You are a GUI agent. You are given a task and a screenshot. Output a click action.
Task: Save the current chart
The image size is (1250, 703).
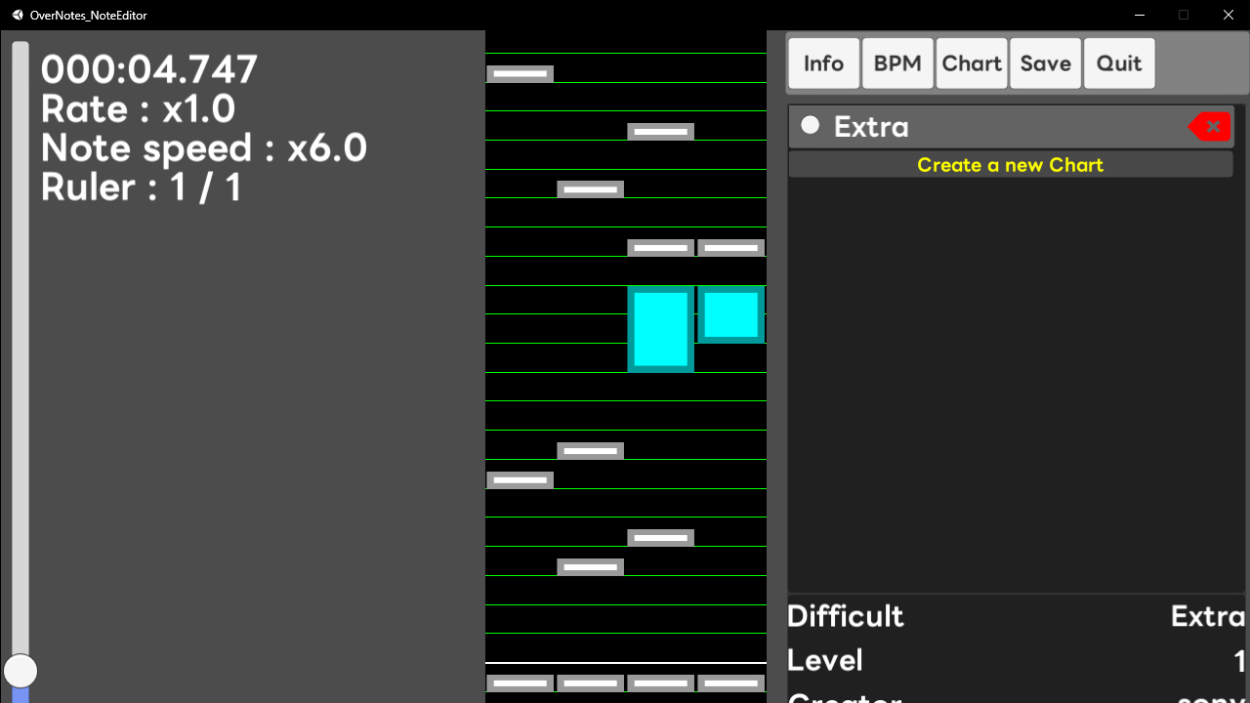(1045, 64)
